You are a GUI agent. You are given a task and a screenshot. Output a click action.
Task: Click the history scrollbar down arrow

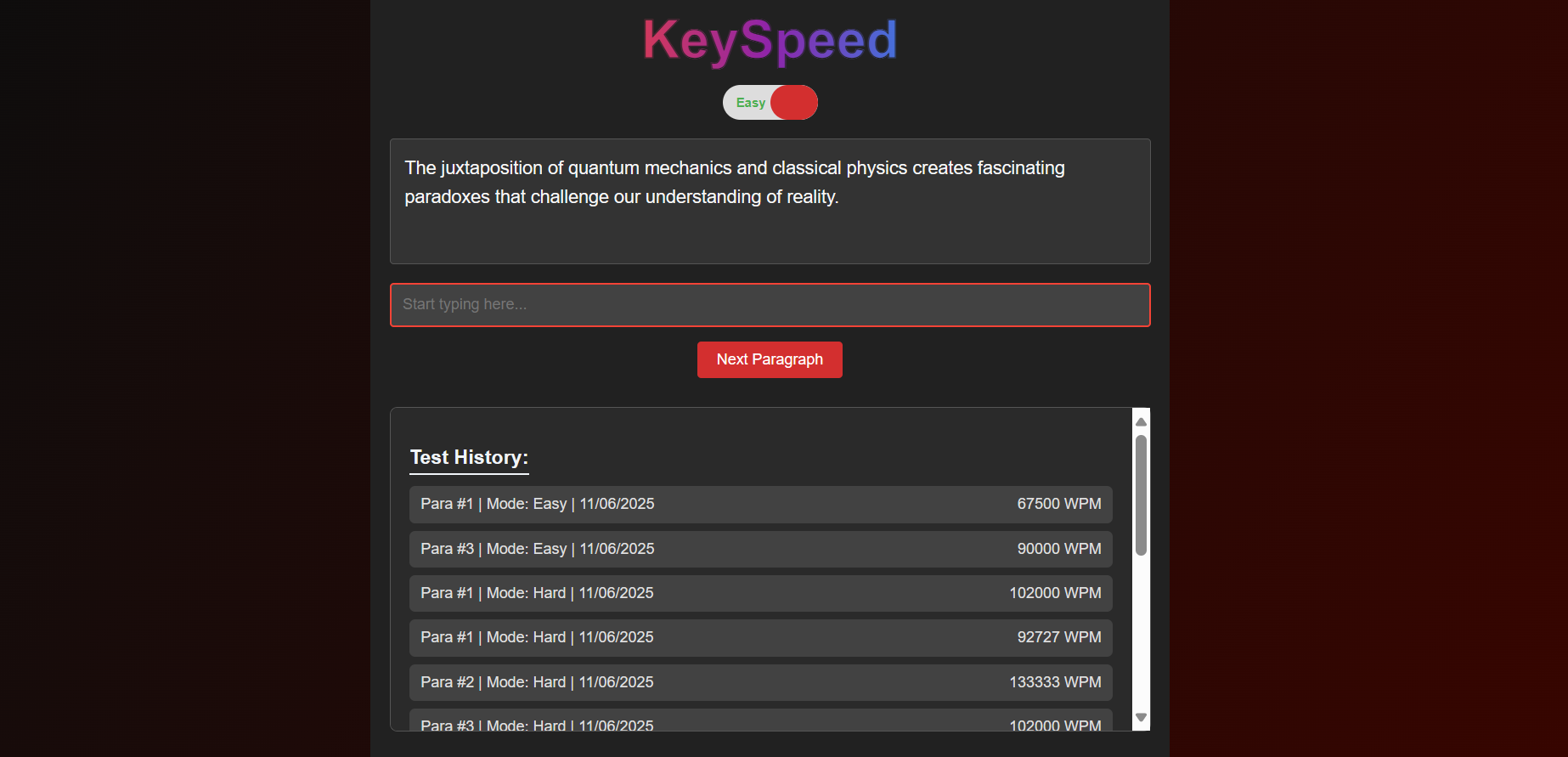[x=1142, y=718]
